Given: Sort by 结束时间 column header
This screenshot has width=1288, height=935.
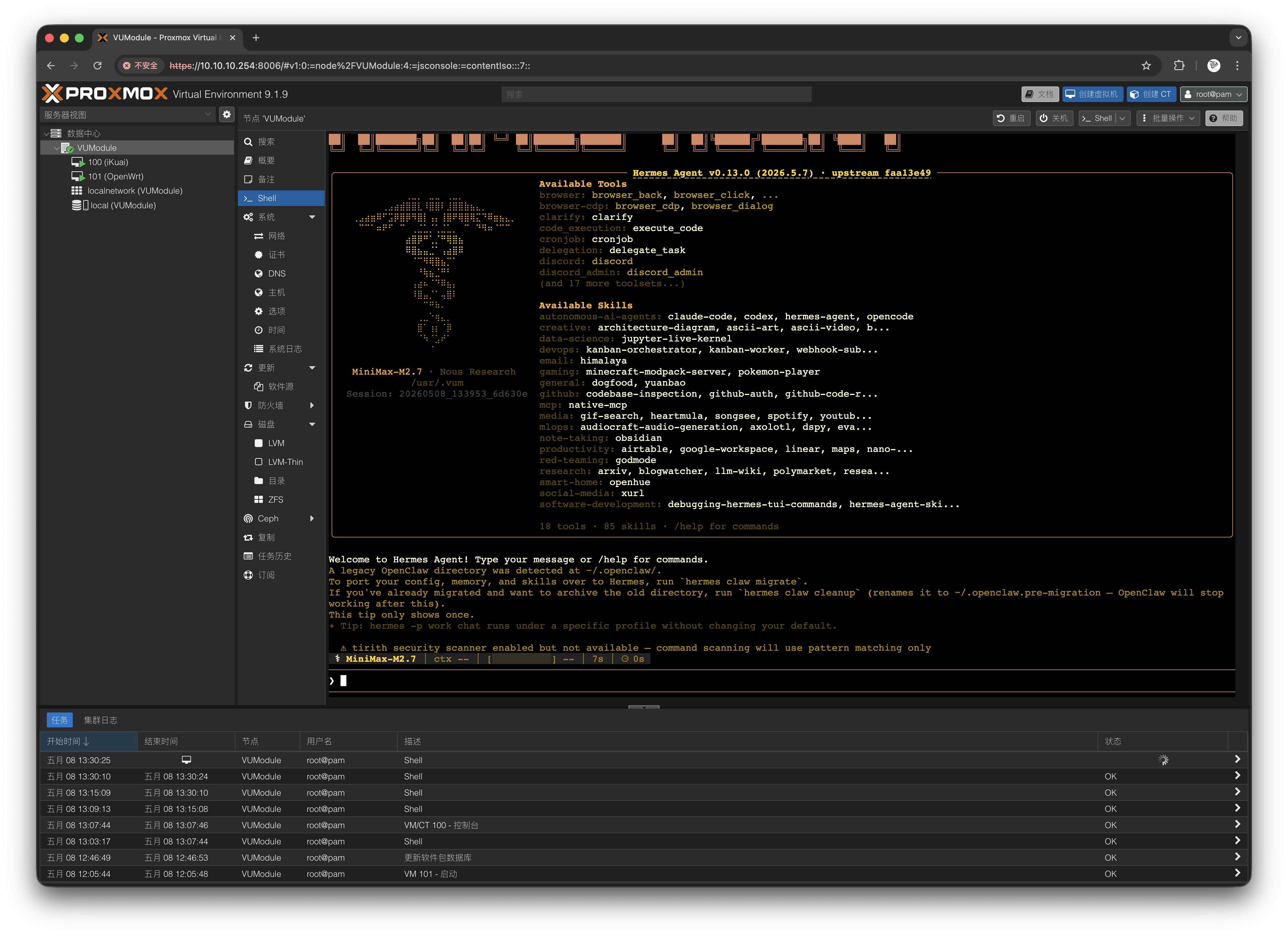Looking at the screenshot, I should pyautogui.click(x=186, y=741).
